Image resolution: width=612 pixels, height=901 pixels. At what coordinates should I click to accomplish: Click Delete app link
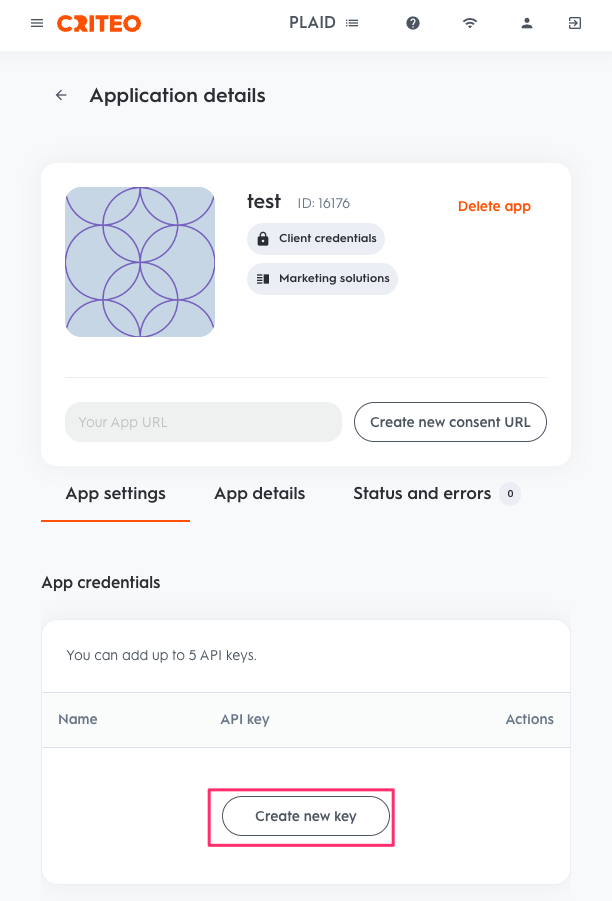point(494,206)
